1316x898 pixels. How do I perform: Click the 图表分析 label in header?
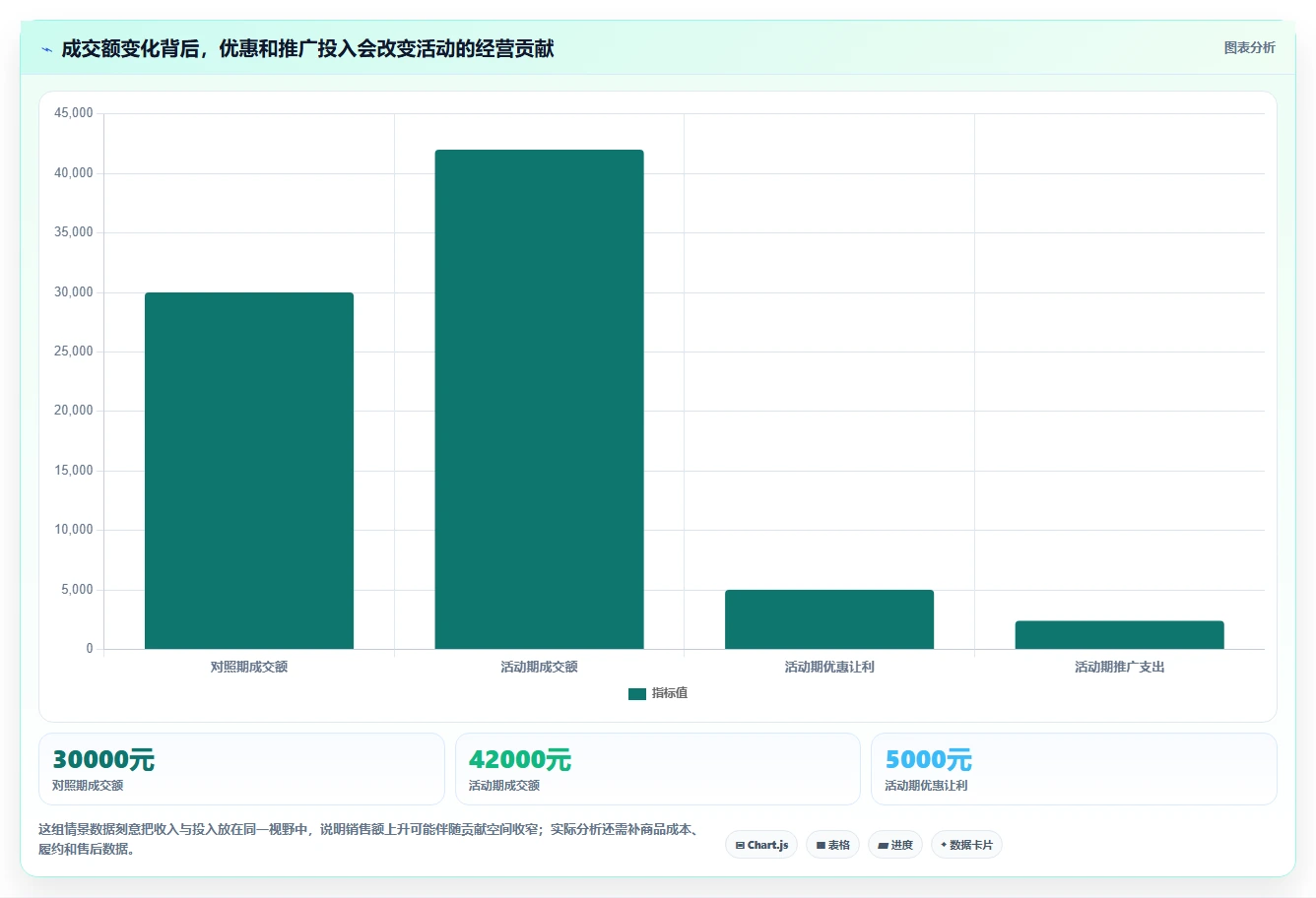(x=1249, y=47)
